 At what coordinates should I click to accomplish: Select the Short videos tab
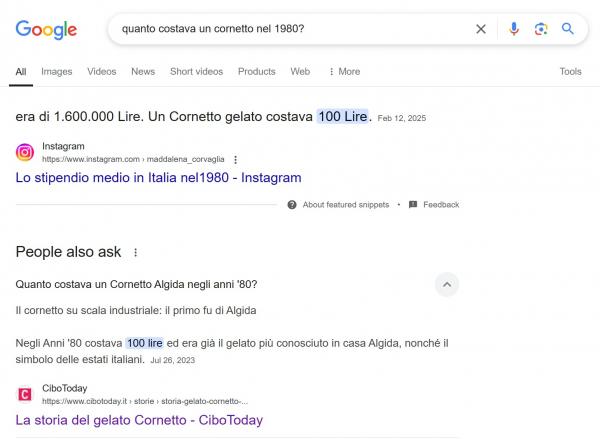[196, 72]
